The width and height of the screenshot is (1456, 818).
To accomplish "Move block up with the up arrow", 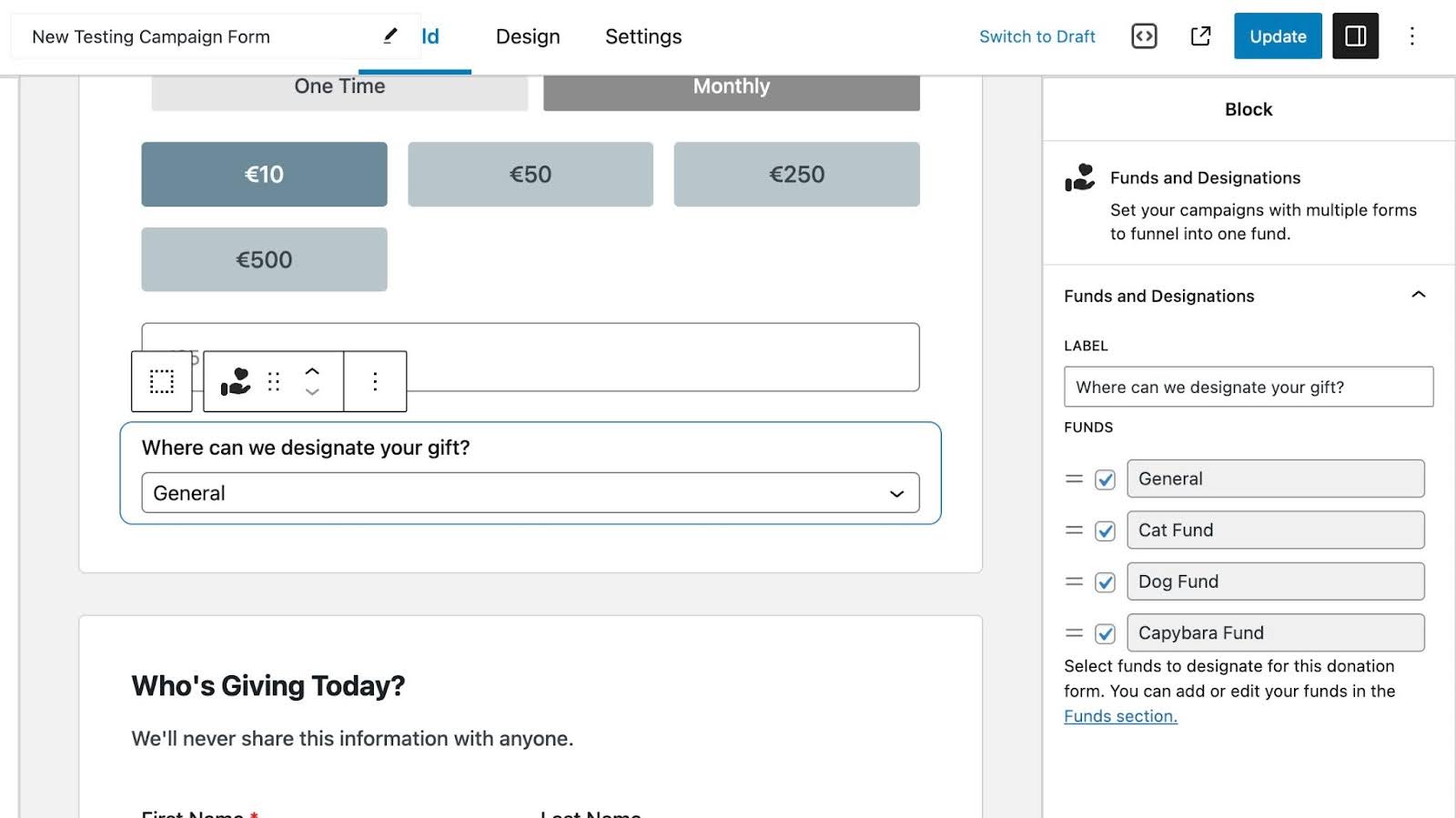I will click(312, 371).
